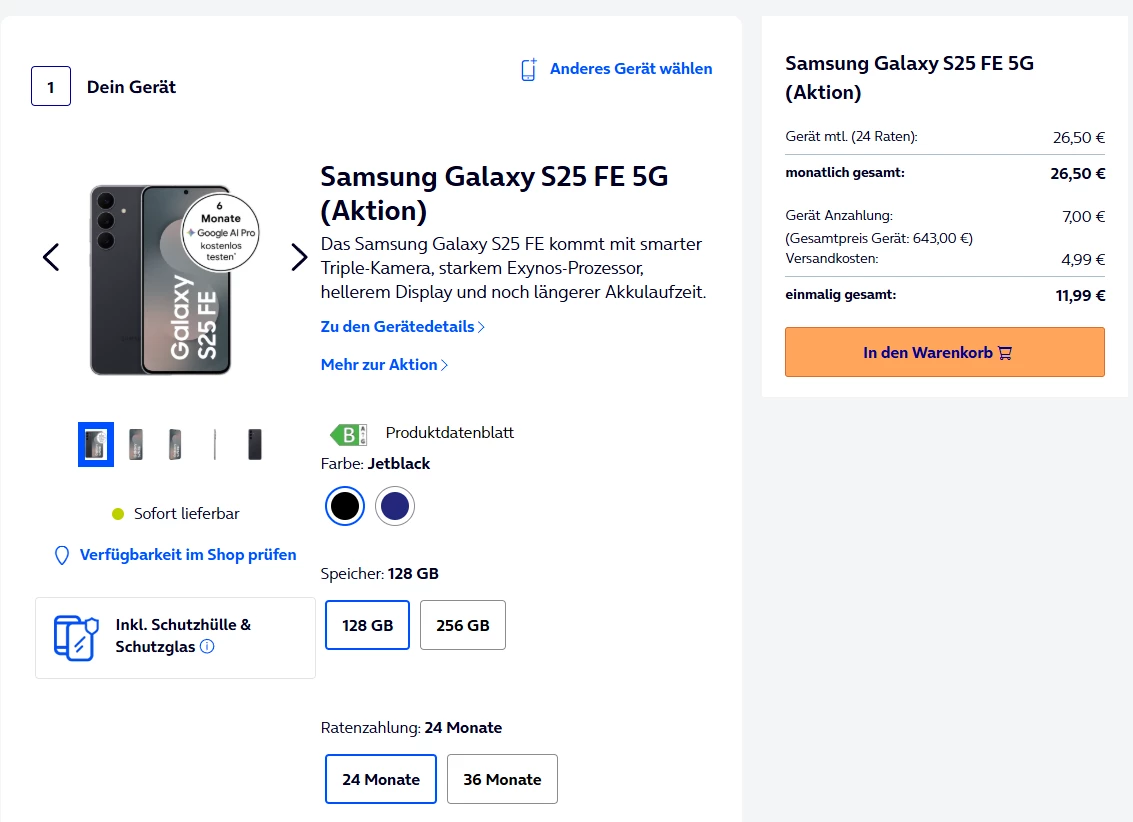Click the location pin availability icon
This screenshot has height=822, width=1133.
click(61, 555)
